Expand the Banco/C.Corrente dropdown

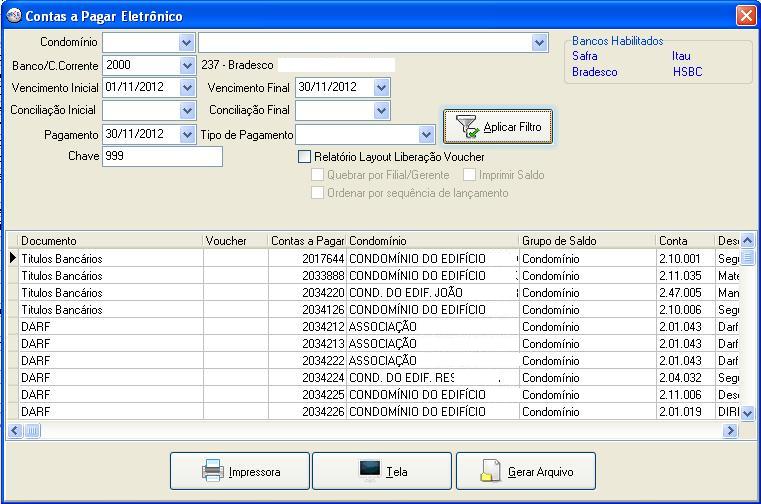186,65
